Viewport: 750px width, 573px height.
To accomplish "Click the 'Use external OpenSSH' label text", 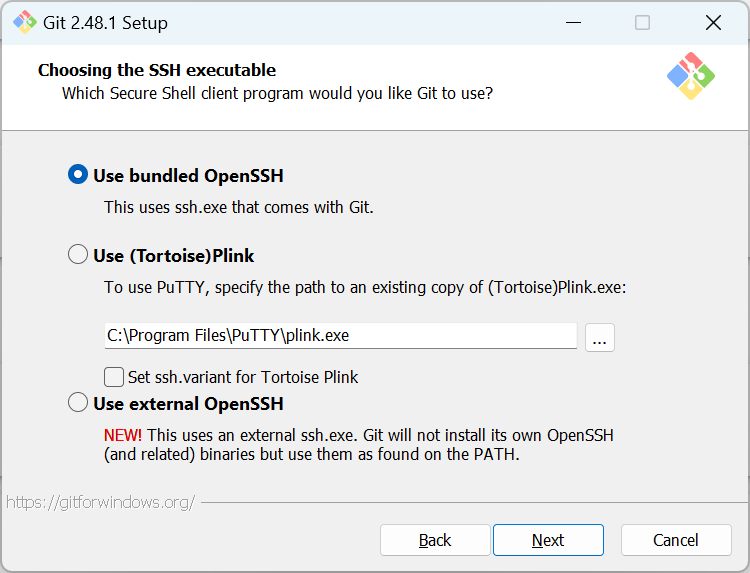I will click(188, 404).
